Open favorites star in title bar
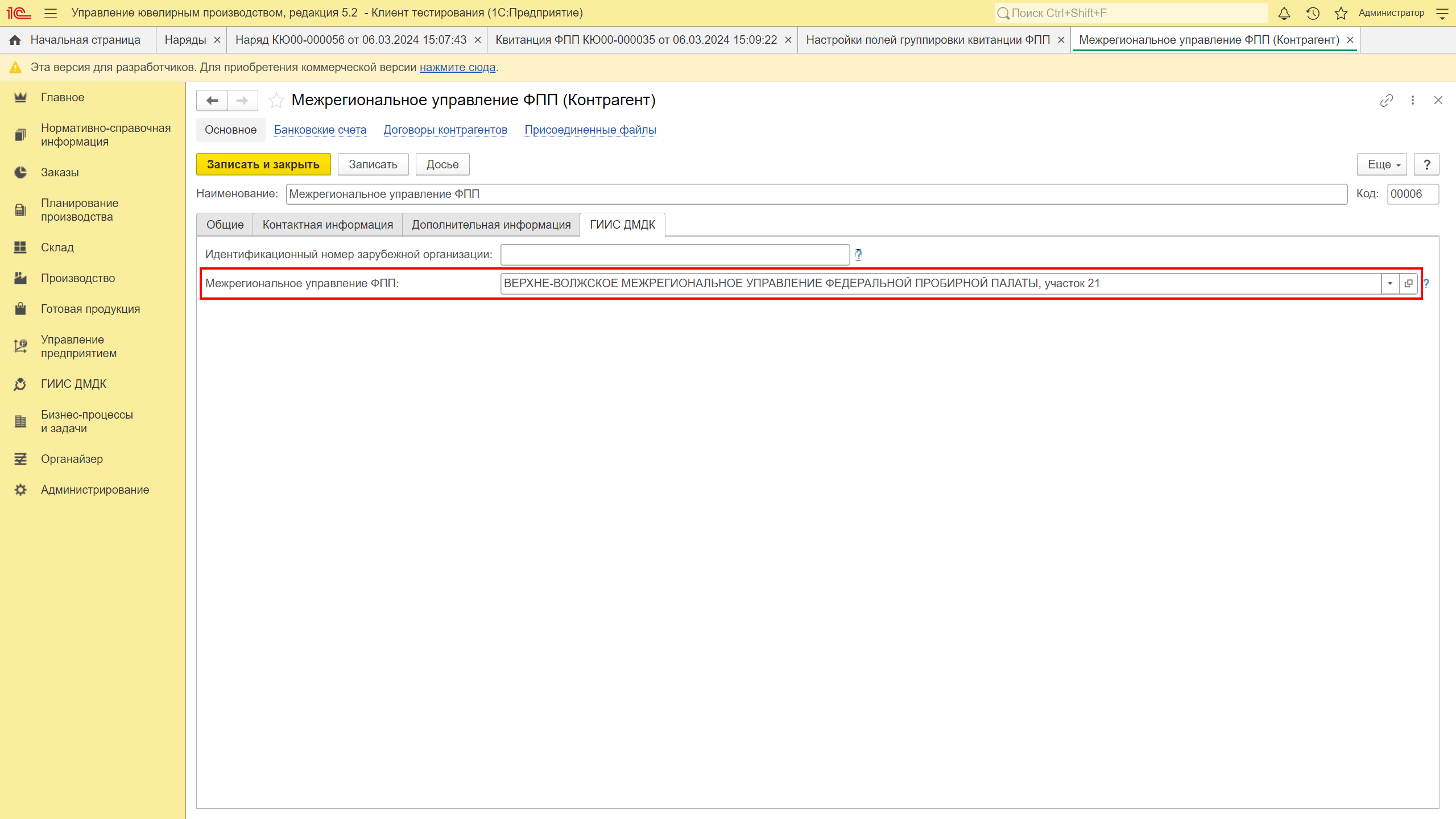This screenshot has width=1456, height=819. point(1341,13)
